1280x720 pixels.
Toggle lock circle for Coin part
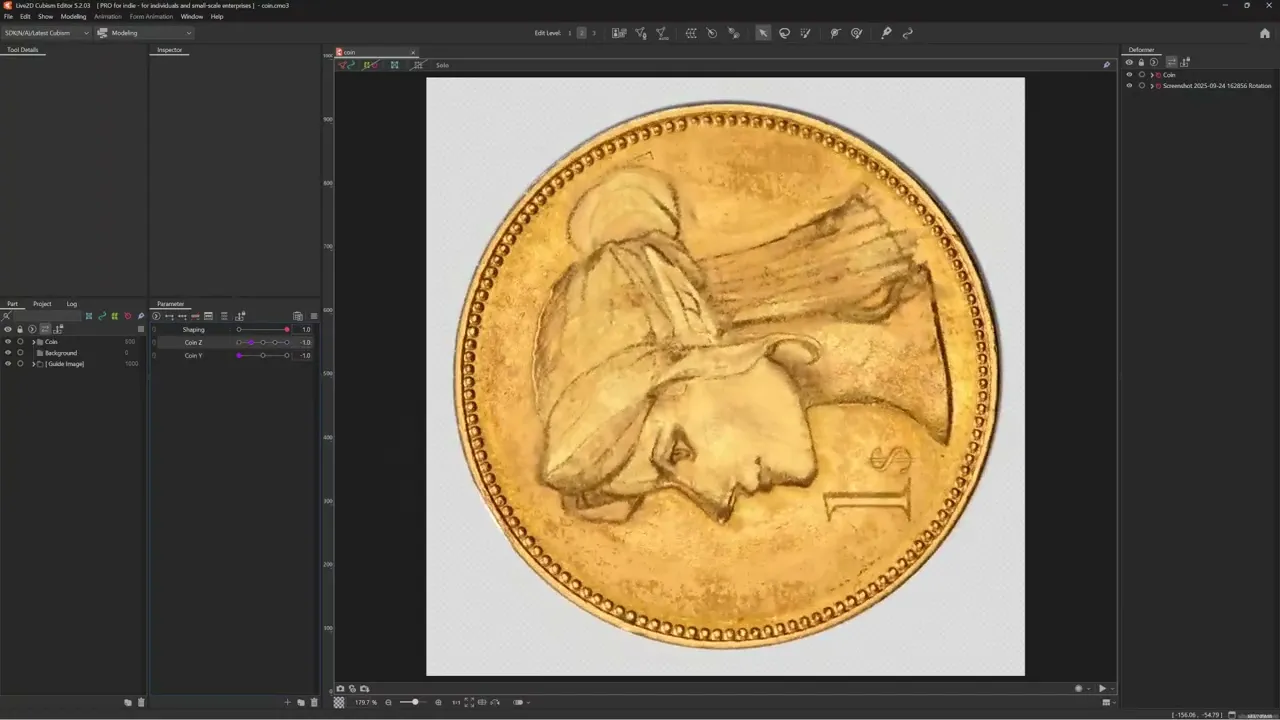[x=20, y=342]
